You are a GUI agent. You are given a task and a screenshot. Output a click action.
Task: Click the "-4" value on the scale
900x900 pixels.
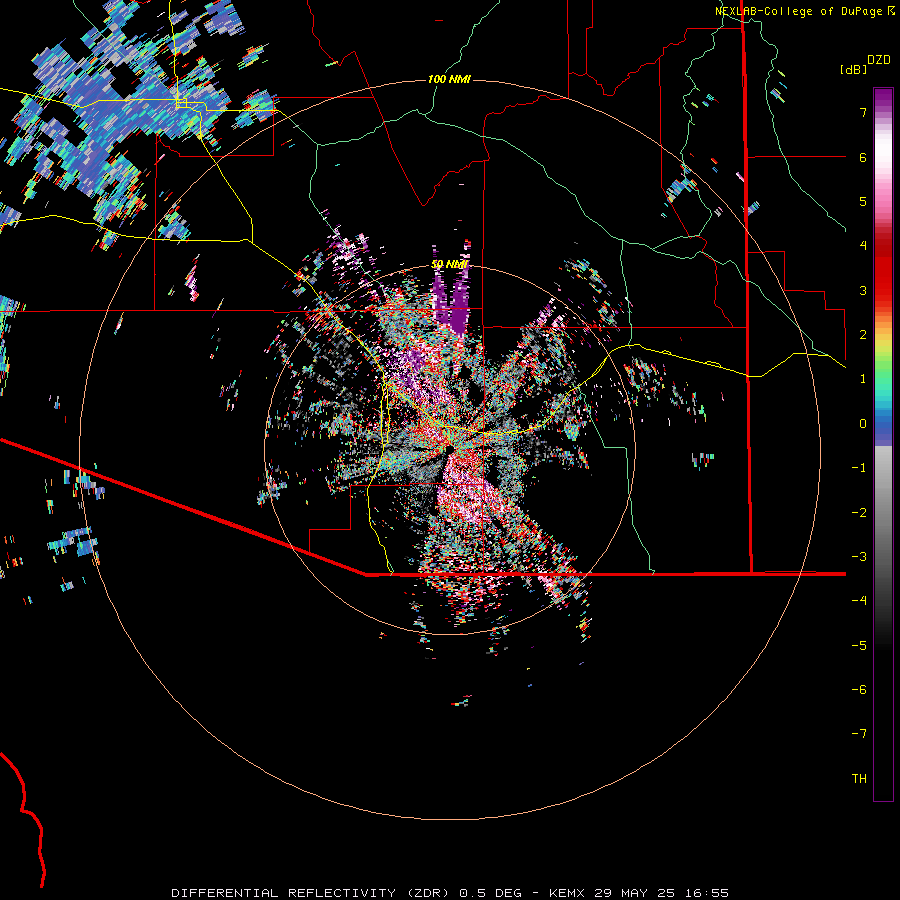859,601
